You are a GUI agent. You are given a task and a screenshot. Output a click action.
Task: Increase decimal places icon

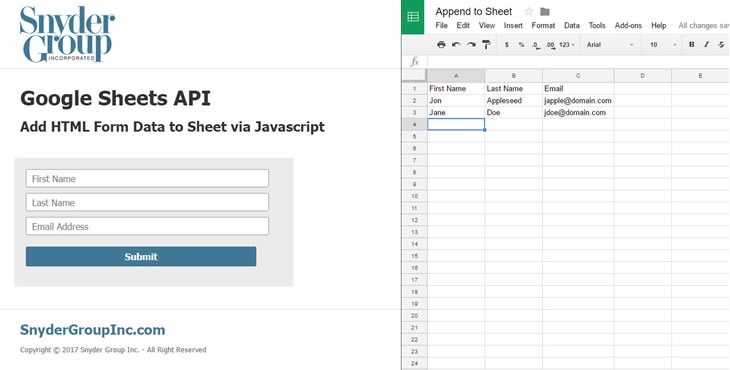point(550,45)
